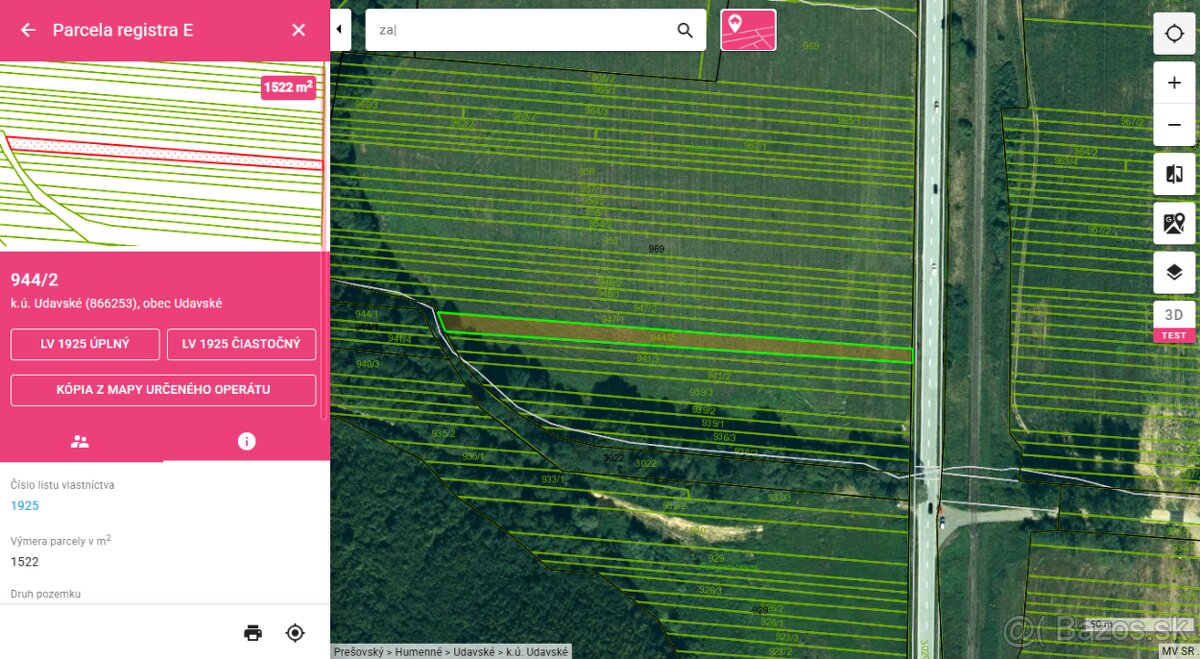Toggle the 3D TEST view
The image size is (1200, 659).
coord(1174,321)
